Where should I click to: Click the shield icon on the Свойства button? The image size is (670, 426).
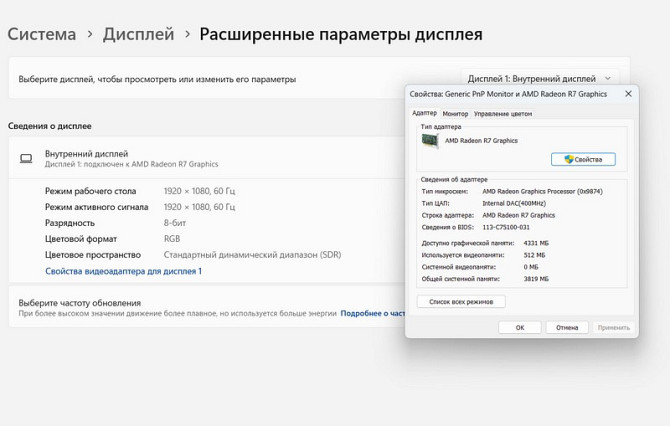point(569,159)
